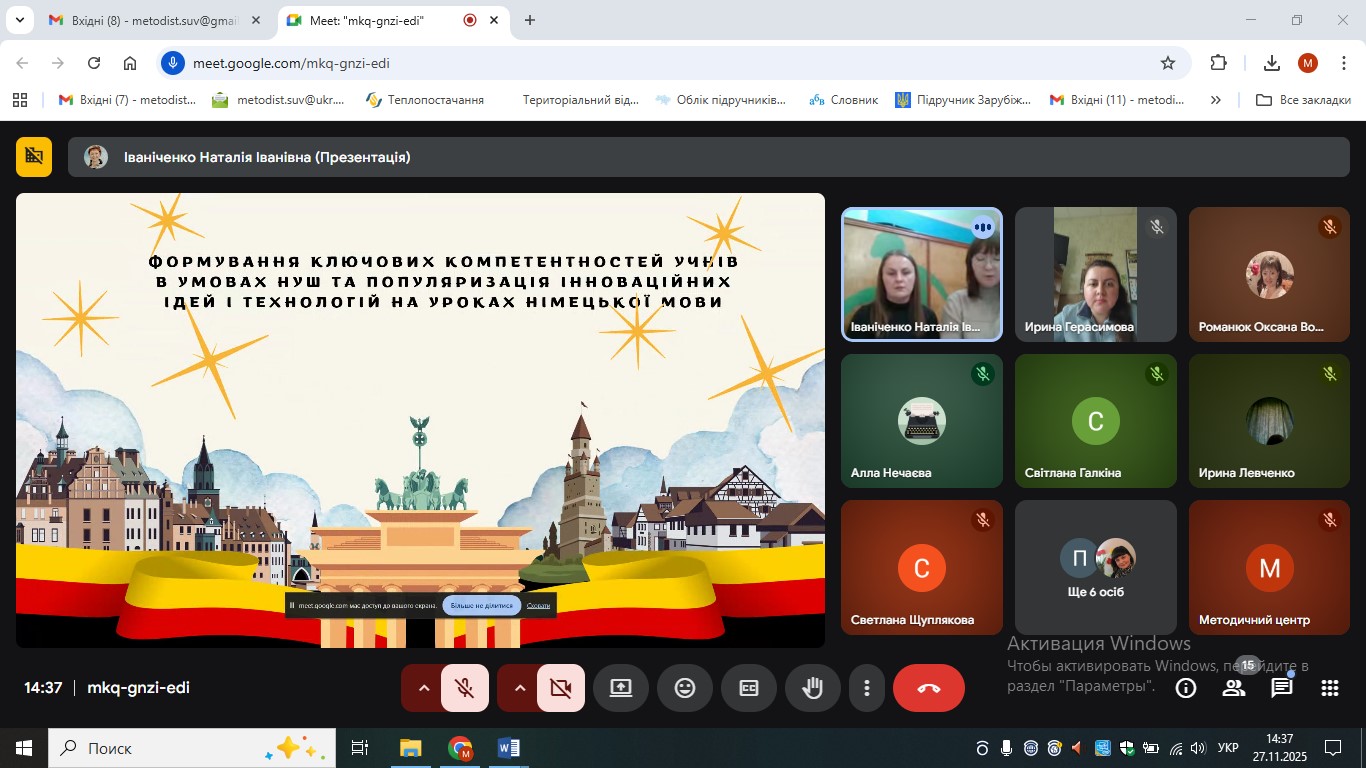The image size is (1366, 768).
Task: Click the present screen icon
Action: point(621,688)
